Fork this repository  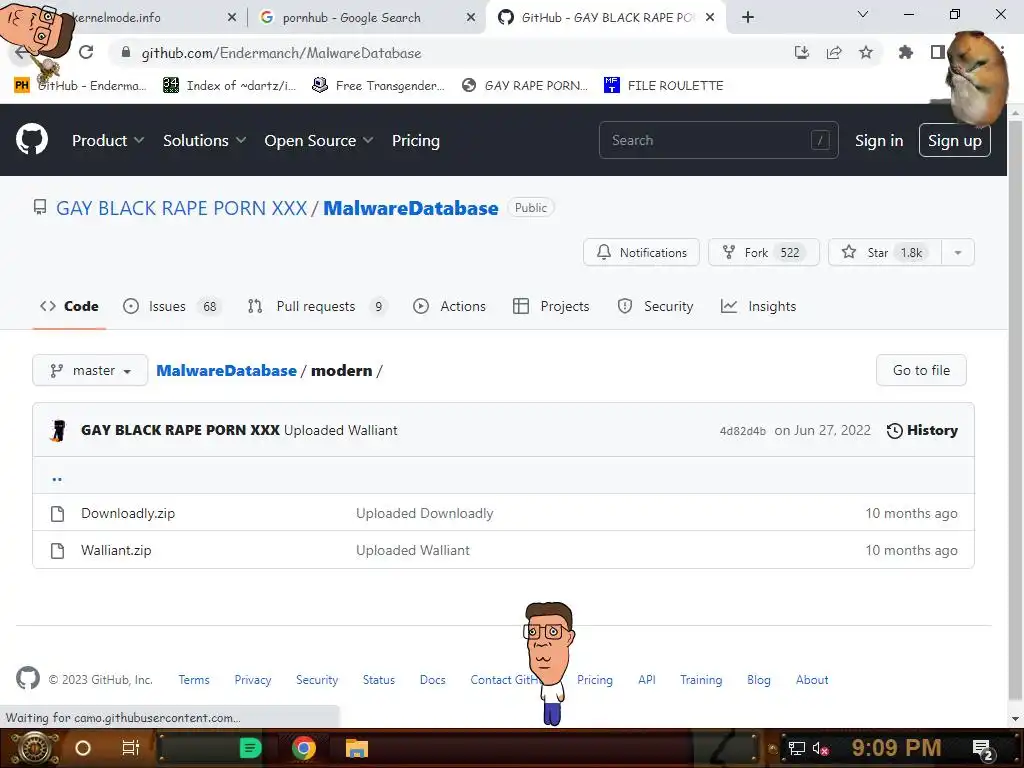(x=763, y=252)
